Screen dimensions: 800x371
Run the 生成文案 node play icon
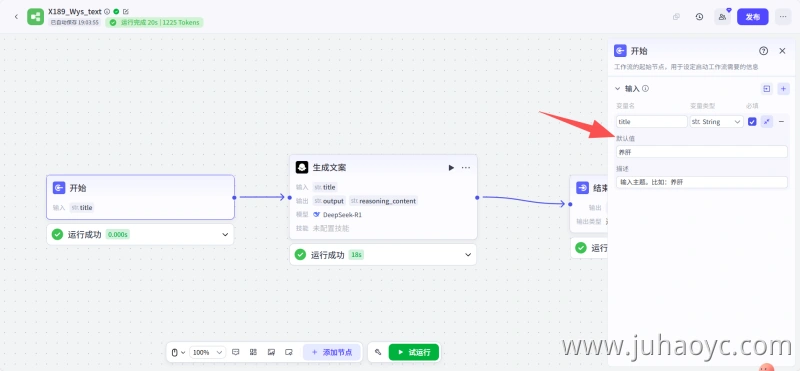(451, 167)
